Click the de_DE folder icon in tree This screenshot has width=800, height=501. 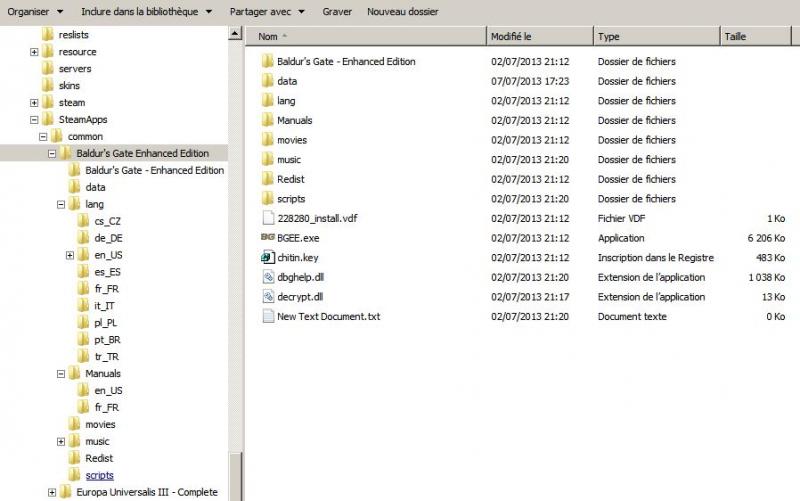point(83,237)
